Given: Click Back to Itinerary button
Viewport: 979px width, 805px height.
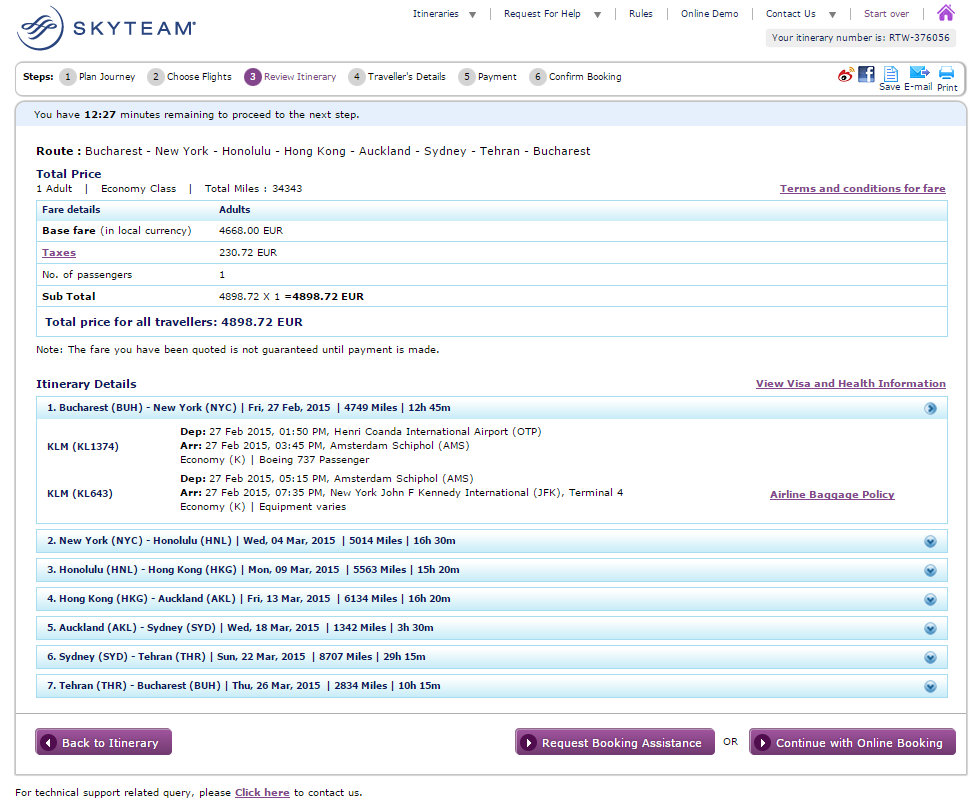Looking at the screenshot, I should [x=103, y=742].
